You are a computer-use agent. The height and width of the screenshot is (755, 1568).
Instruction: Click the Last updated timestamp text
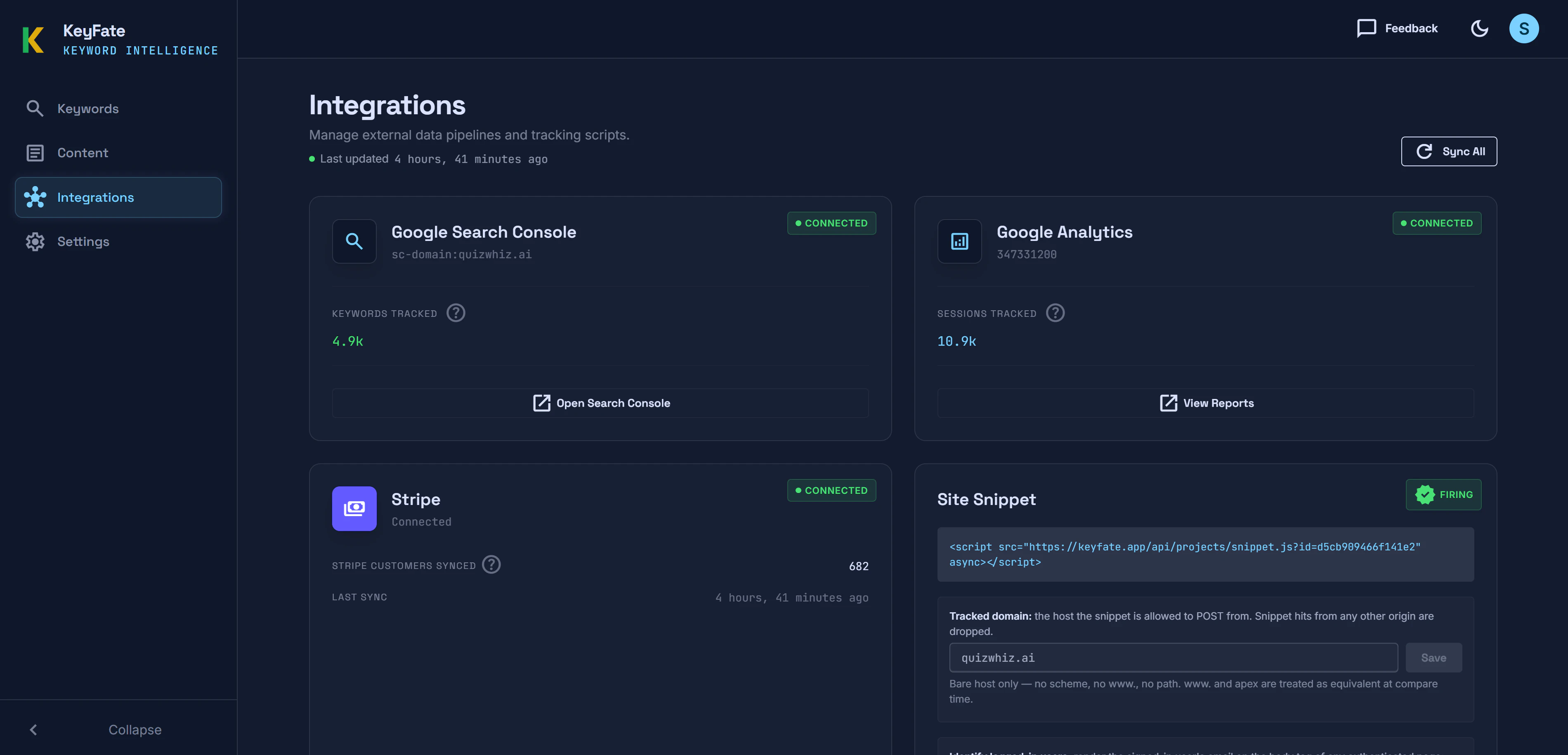[x=433, y=159]
